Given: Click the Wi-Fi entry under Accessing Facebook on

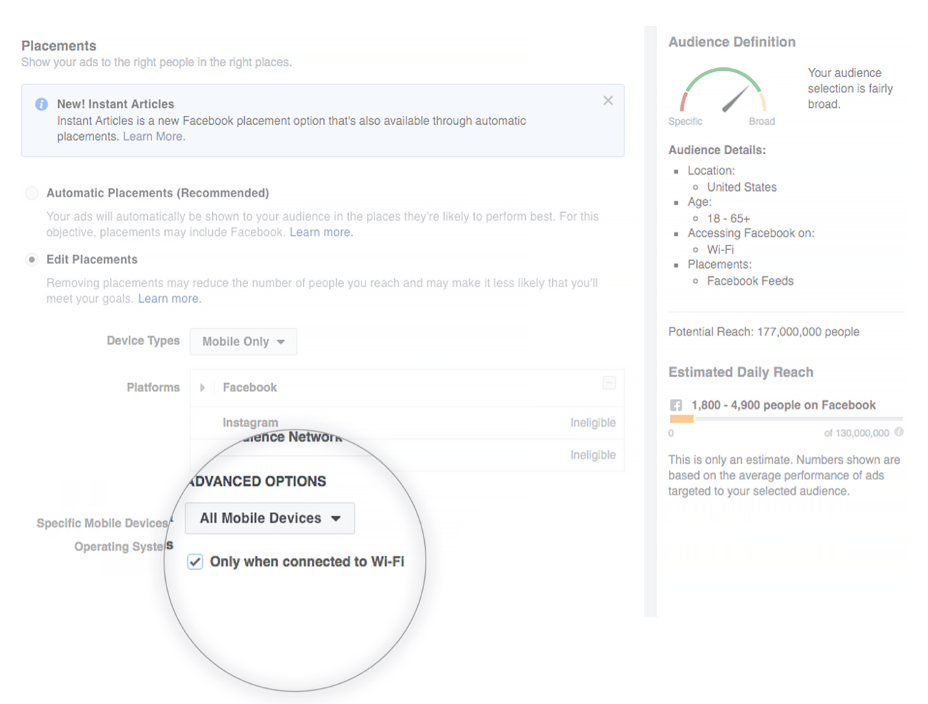Looking at the screenshot, I should (x=720, y=250).
